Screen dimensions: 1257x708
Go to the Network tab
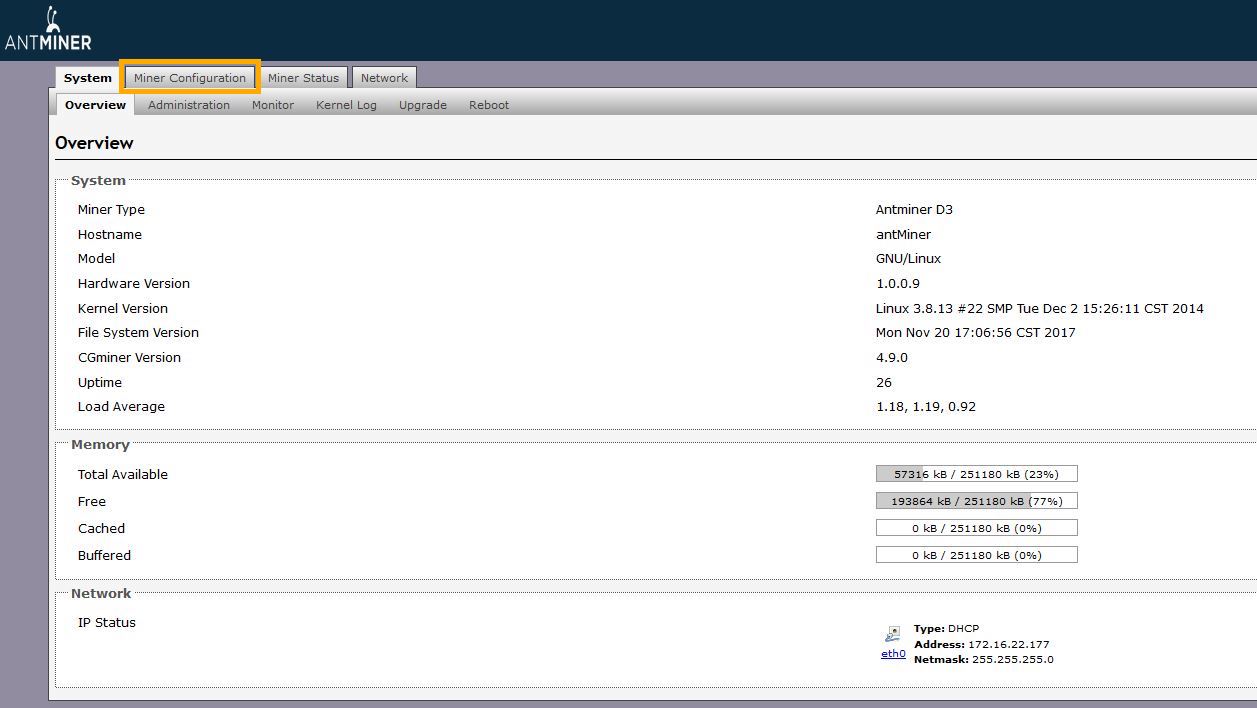[384, 78]
